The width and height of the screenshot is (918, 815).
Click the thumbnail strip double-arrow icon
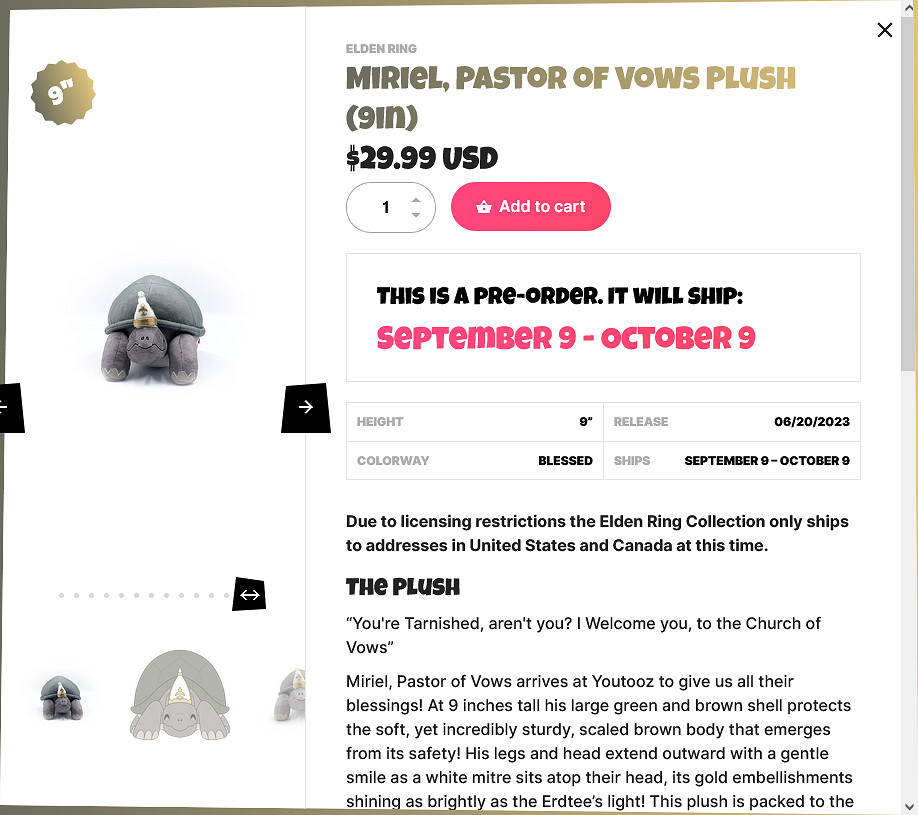coord(249,595)
